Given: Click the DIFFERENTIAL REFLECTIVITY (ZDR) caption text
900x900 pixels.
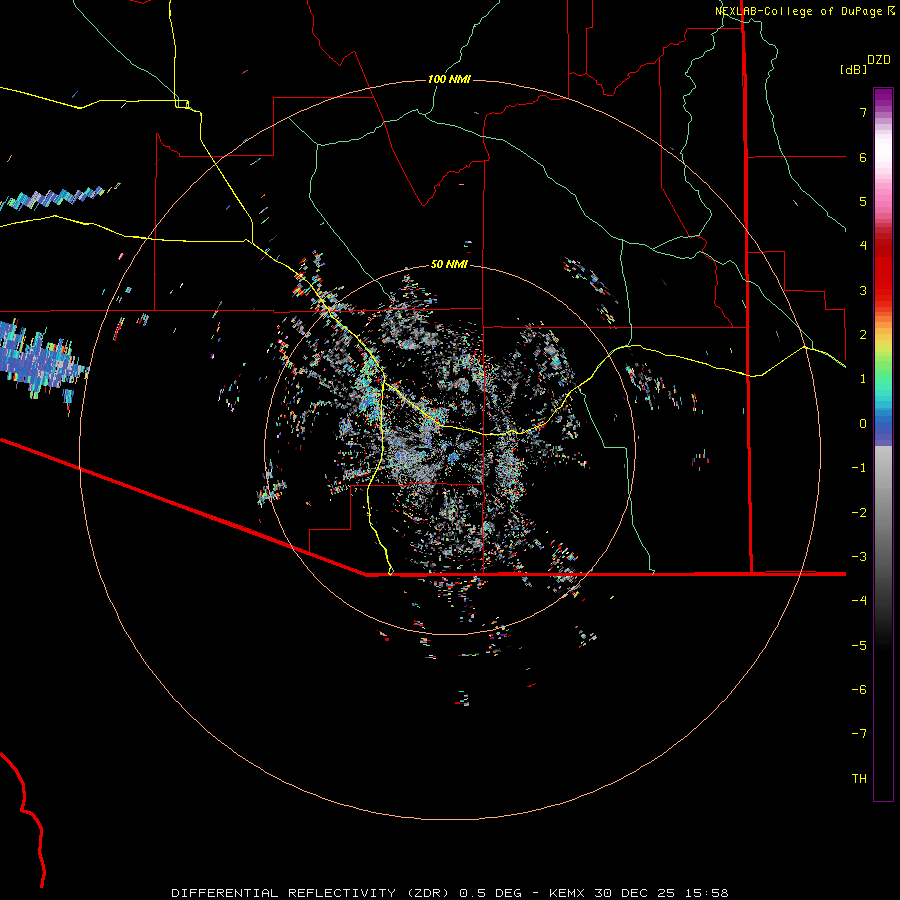Looking at the screenshot, I should pos(311,893).
